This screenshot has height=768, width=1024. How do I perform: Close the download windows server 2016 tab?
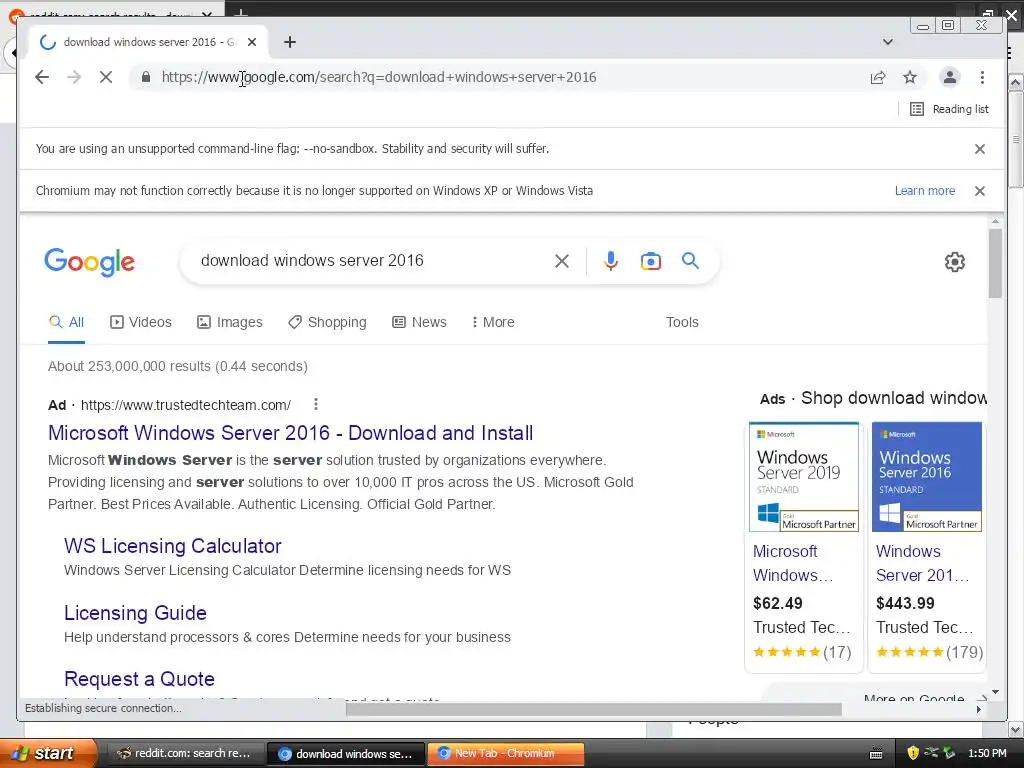(252, 42)
